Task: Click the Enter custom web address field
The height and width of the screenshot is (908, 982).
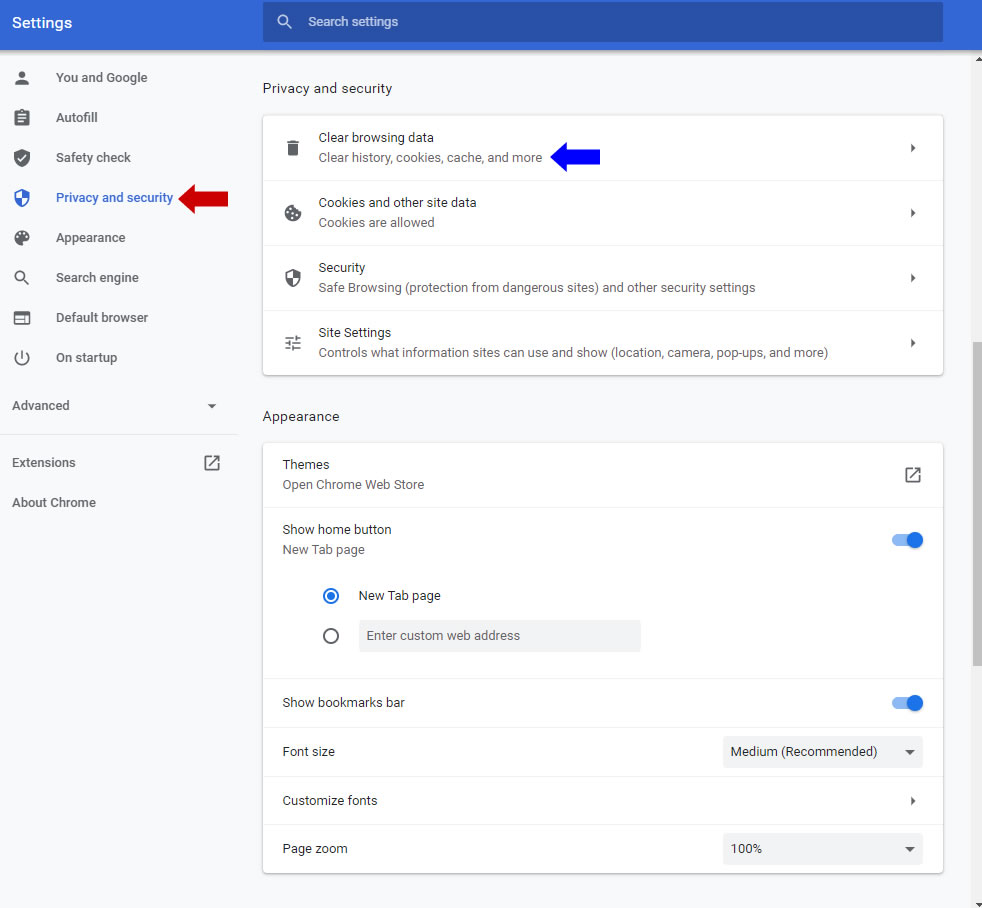Action: click(499, 636)
